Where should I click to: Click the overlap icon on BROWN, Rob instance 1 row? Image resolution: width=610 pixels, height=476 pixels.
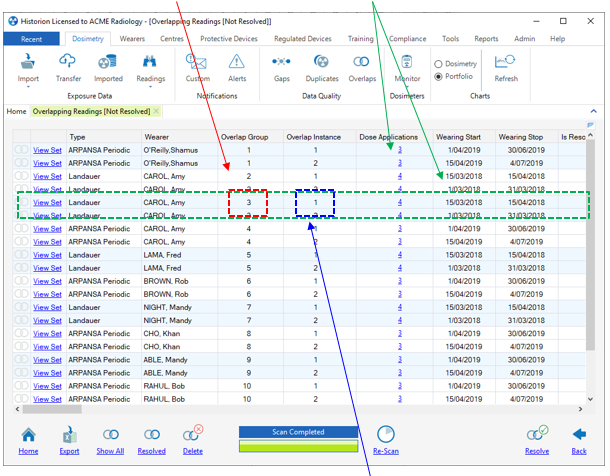(21, 280)
